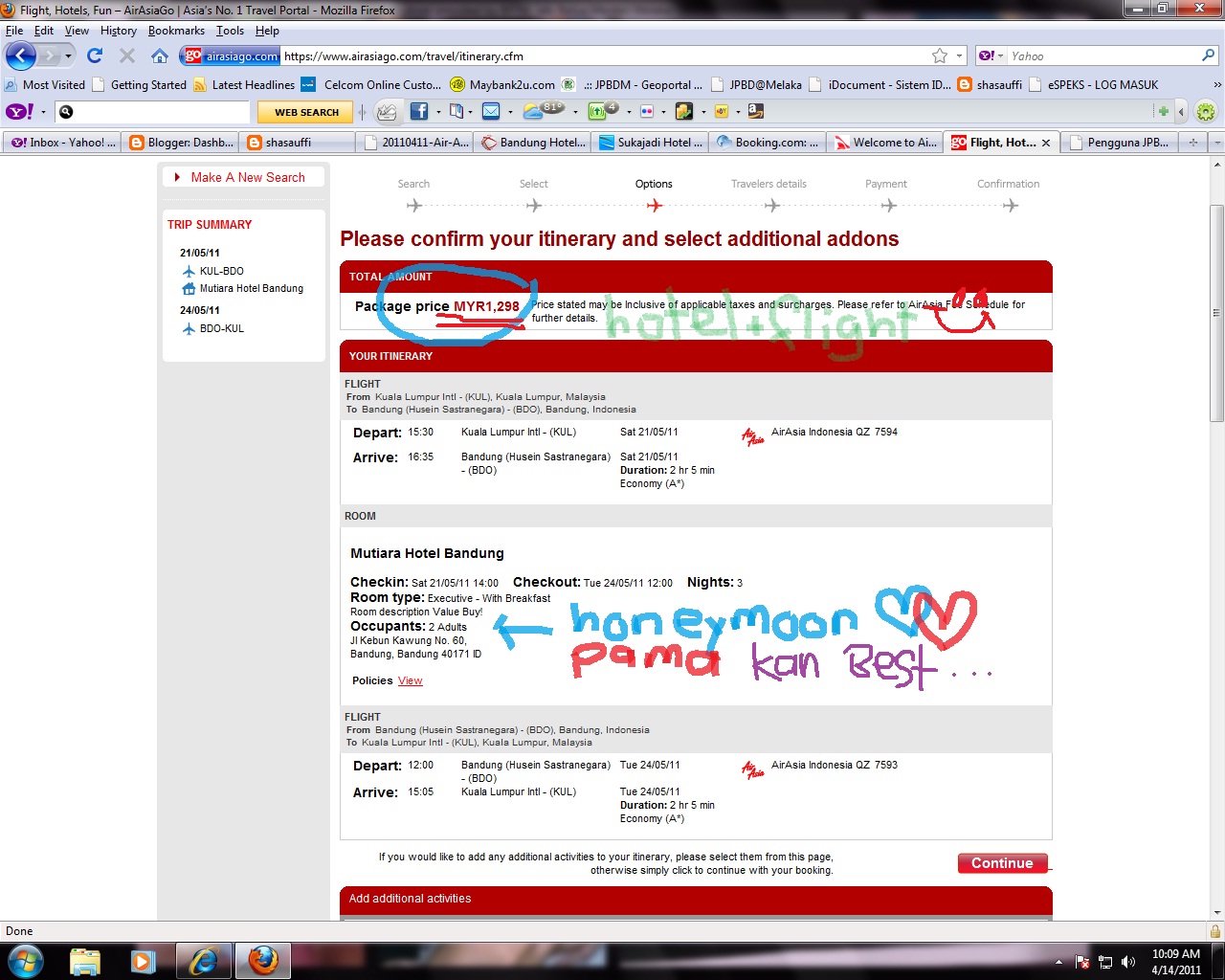Open the weather icon showing 81°
1225x980 pixels.
coord(544,111)
